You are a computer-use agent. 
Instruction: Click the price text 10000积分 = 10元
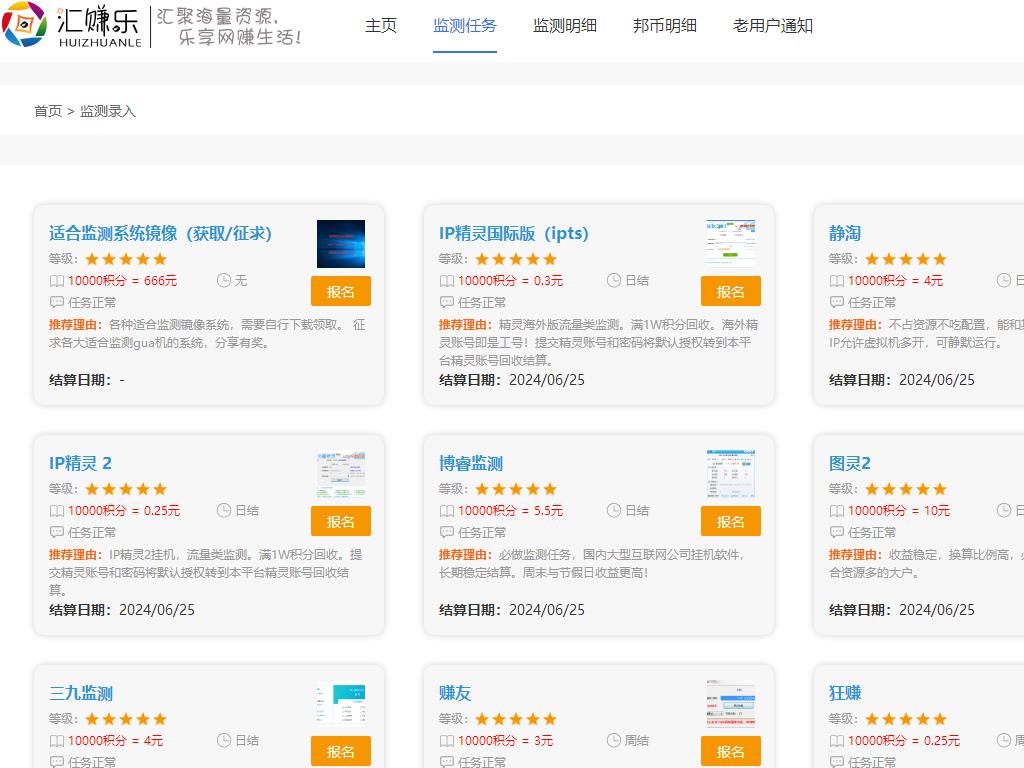[899, 511]
